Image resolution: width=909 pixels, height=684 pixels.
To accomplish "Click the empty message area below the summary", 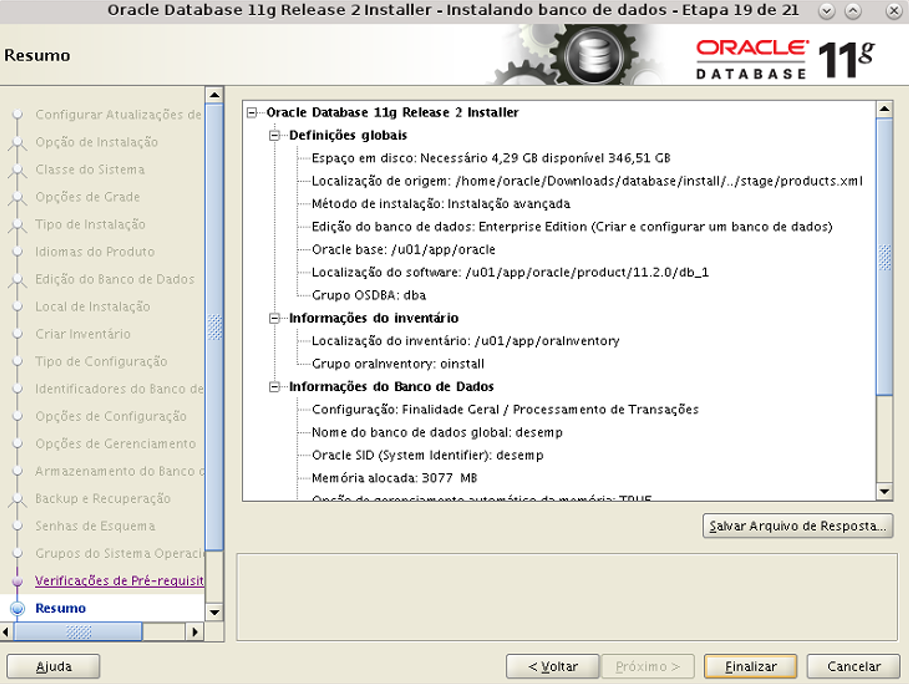I will [566, 597].
